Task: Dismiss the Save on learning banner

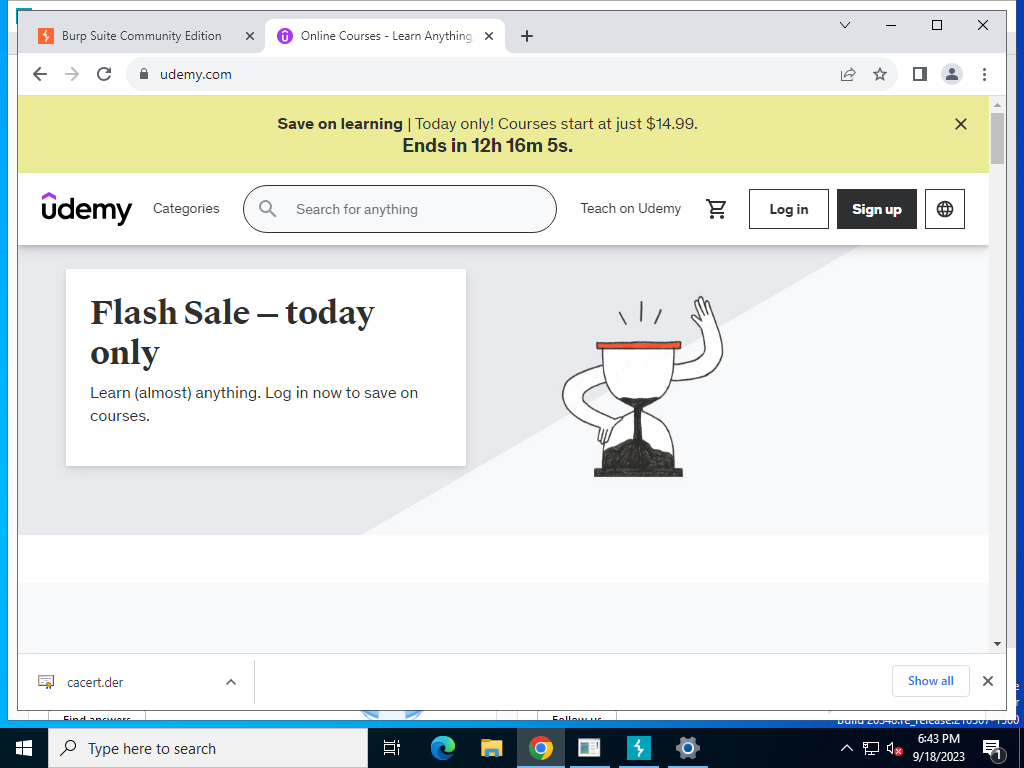Action: pos(961,124)
